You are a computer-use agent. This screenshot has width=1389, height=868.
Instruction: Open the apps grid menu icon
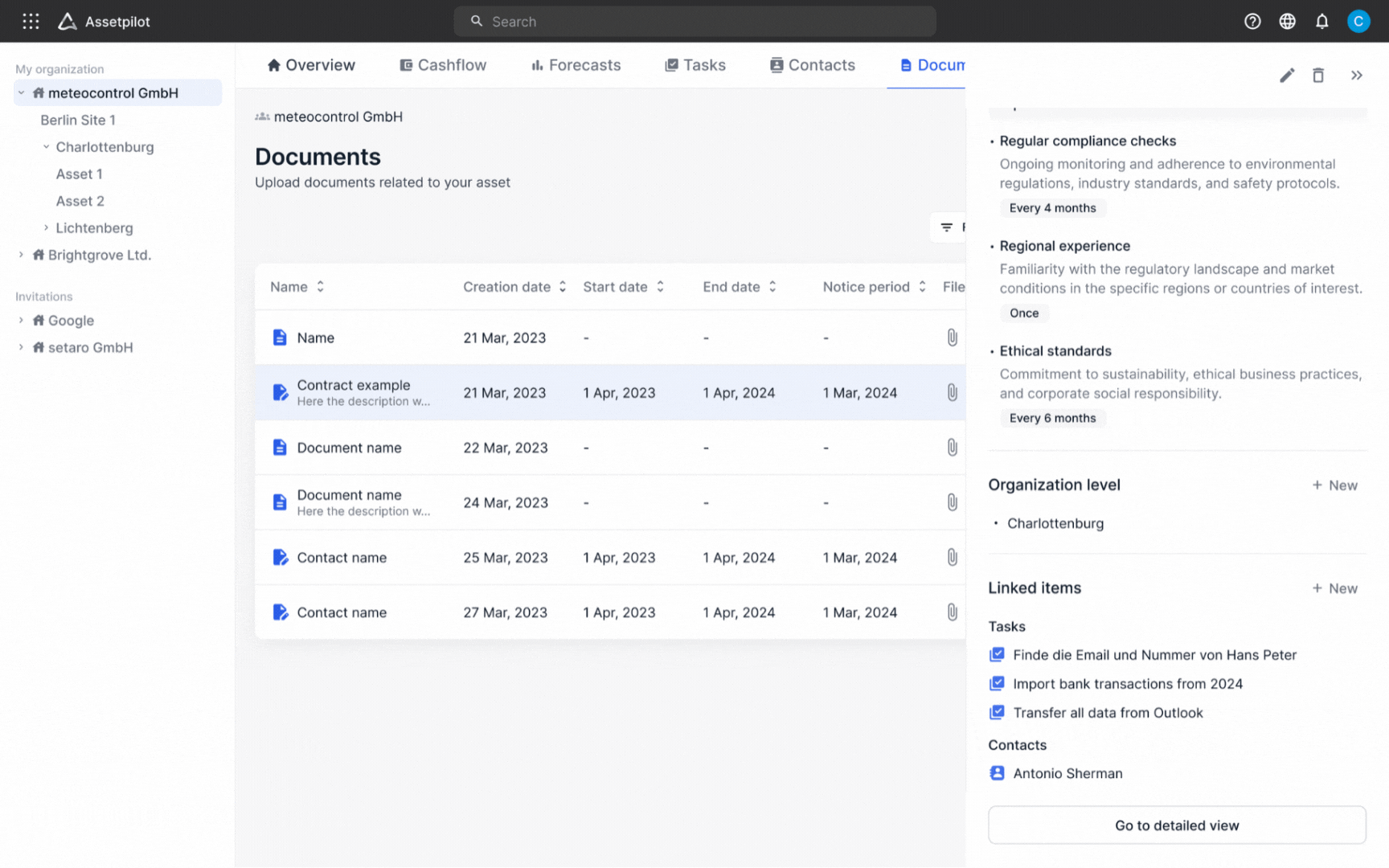click(31, 22)
